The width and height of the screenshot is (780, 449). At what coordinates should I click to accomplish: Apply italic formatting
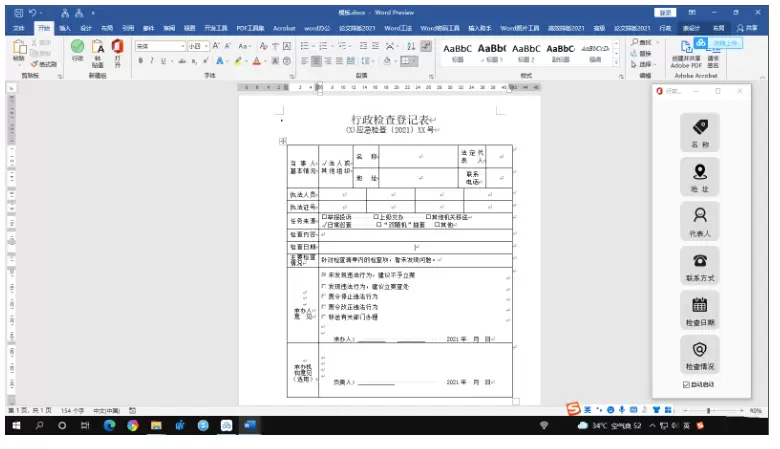click(152, 61)
